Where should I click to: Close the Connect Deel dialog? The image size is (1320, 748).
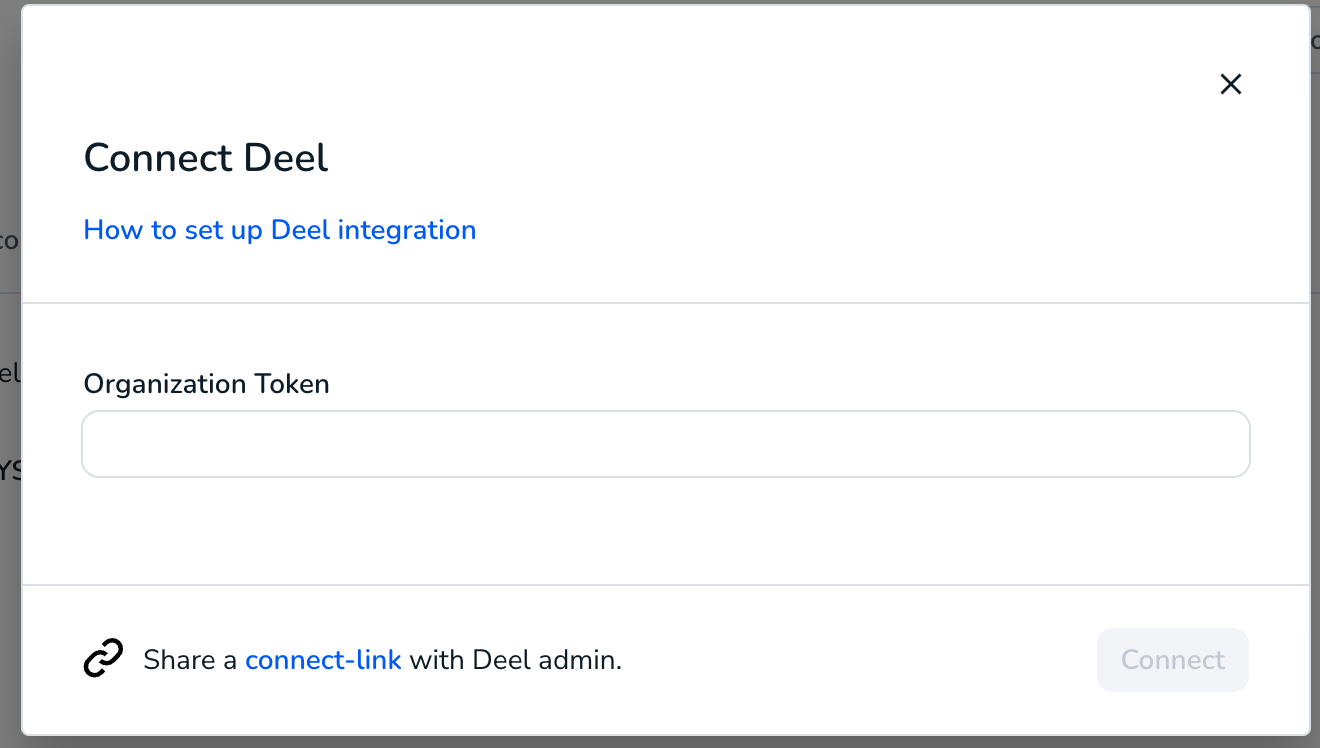coord(1230,84)
